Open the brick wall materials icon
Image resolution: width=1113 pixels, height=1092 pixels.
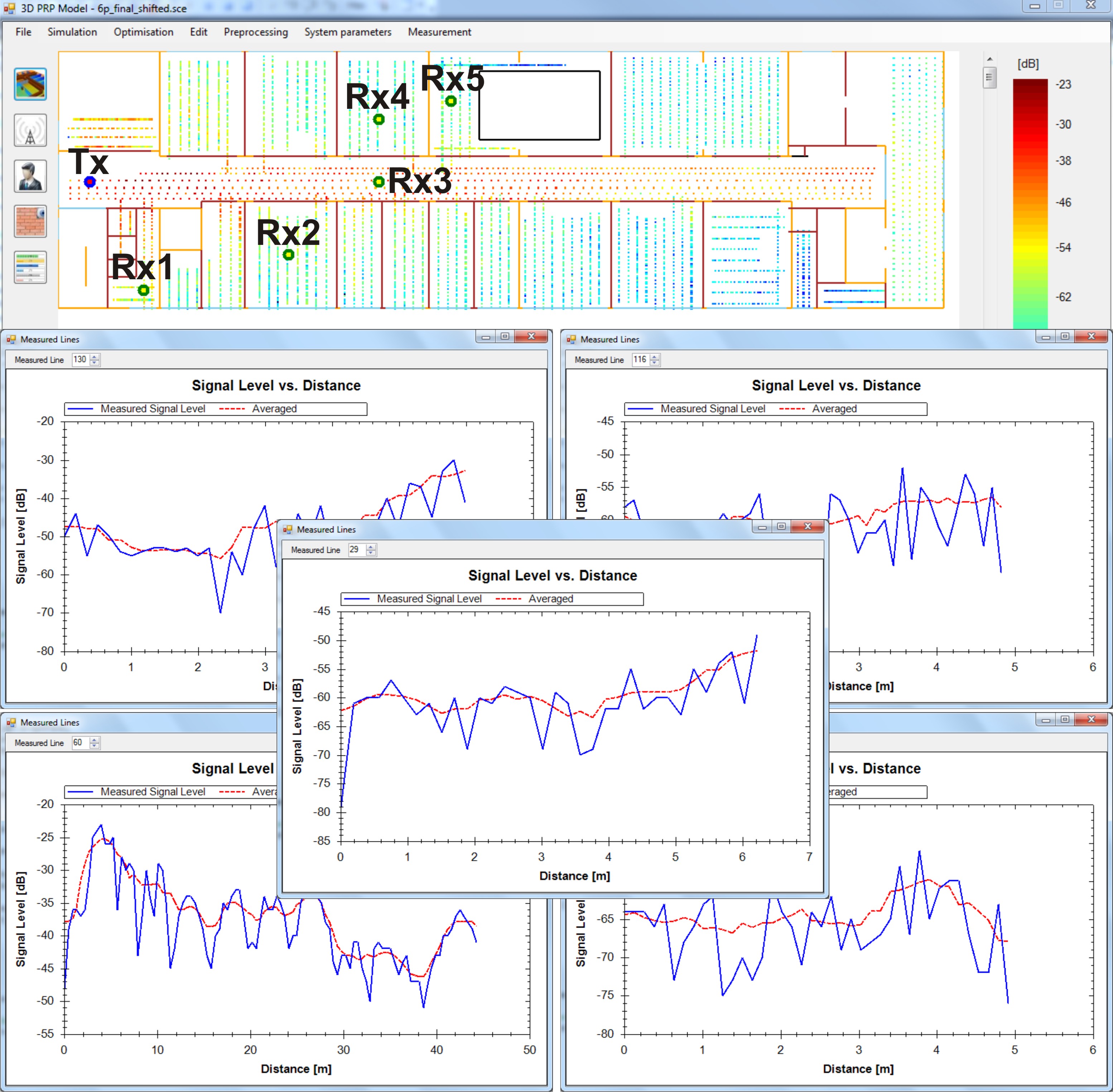pyautogui.click(x=30, y=221)
